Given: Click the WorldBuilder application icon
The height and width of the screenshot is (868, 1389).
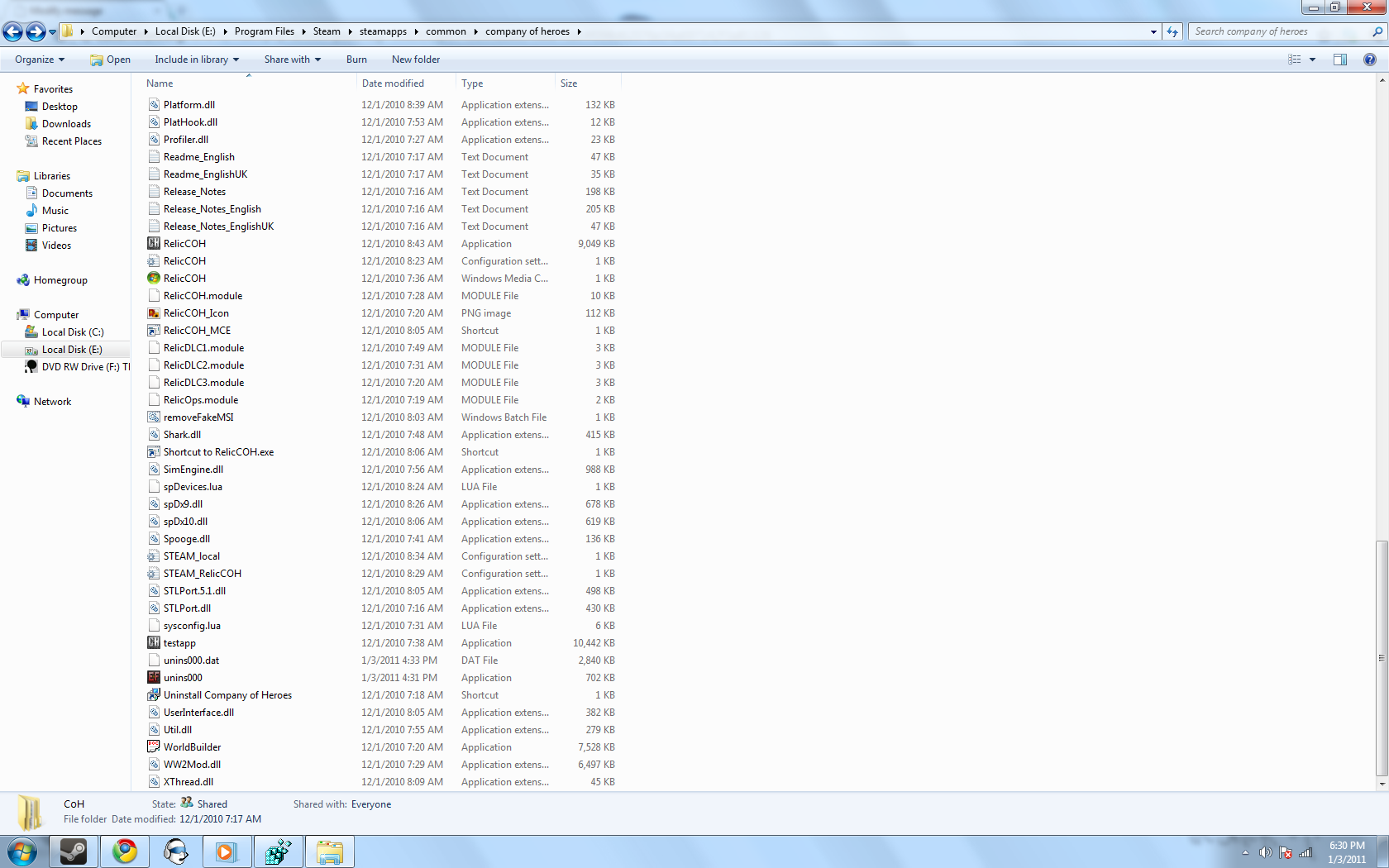Looking at the screenshot, I should click(154, 747).
